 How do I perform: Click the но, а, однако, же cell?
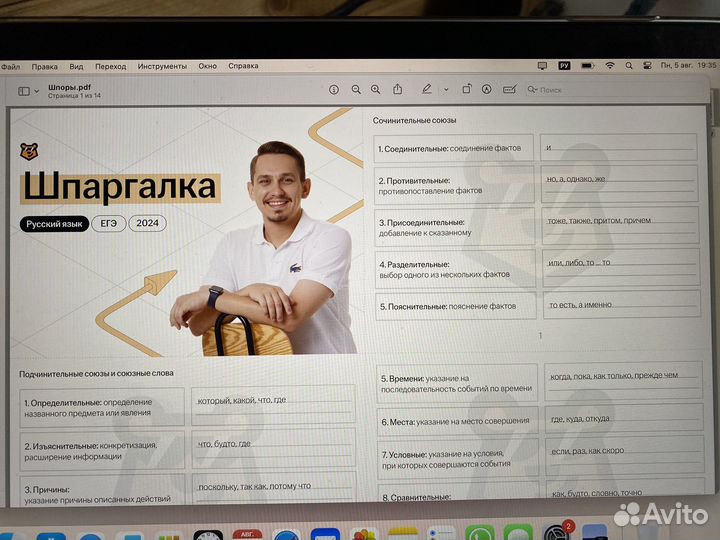[619, 184]
